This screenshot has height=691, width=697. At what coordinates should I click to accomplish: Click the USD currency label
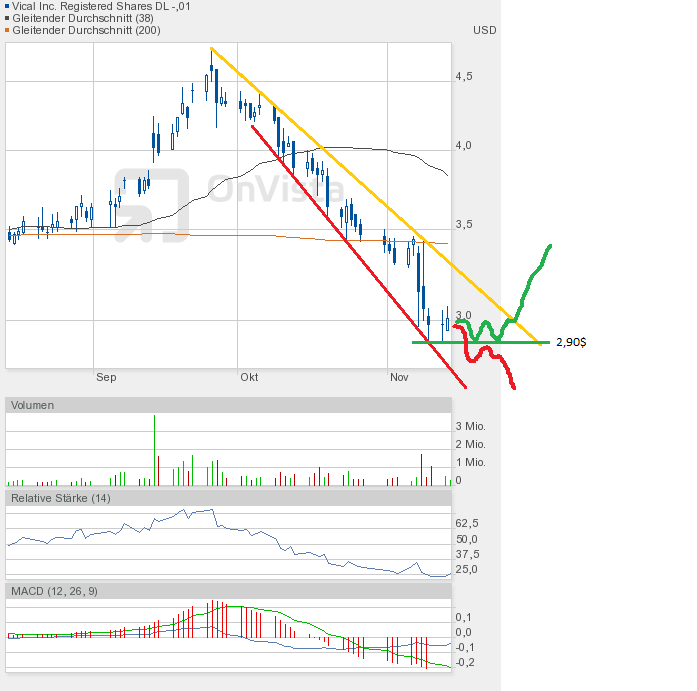pos(484,30)
